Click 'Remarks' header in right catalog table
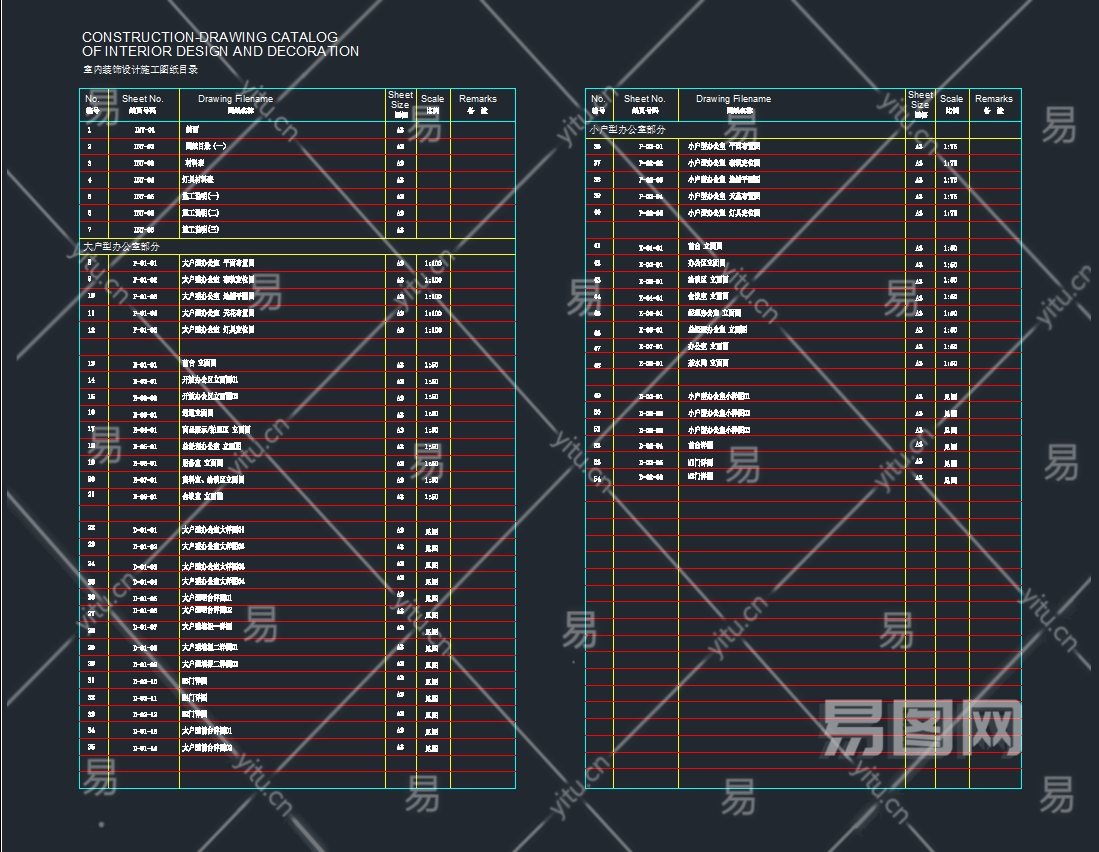 coord(994,99)
